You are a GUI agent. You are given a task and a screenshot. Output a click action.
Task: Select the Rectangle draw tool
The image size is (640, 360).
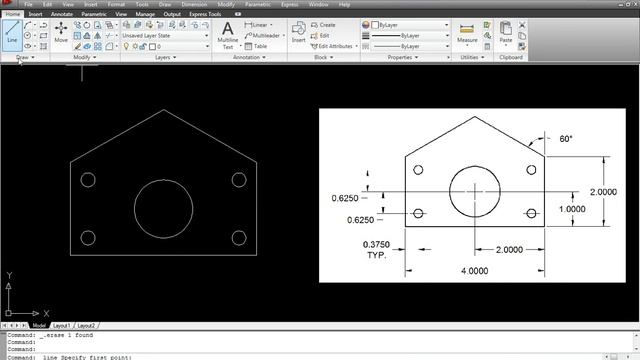[44, 36]
